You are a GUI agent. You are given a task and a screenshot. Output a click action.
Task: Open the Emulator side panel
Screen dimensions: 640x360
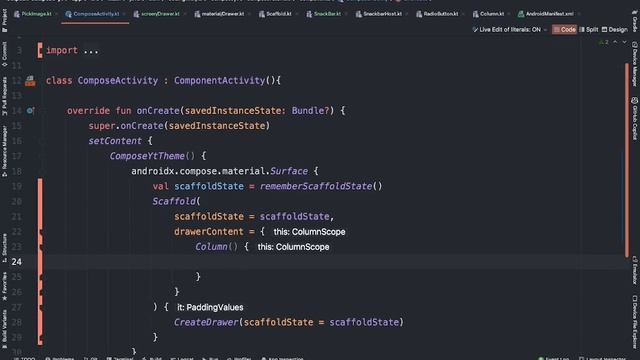(x=635, y=270)
